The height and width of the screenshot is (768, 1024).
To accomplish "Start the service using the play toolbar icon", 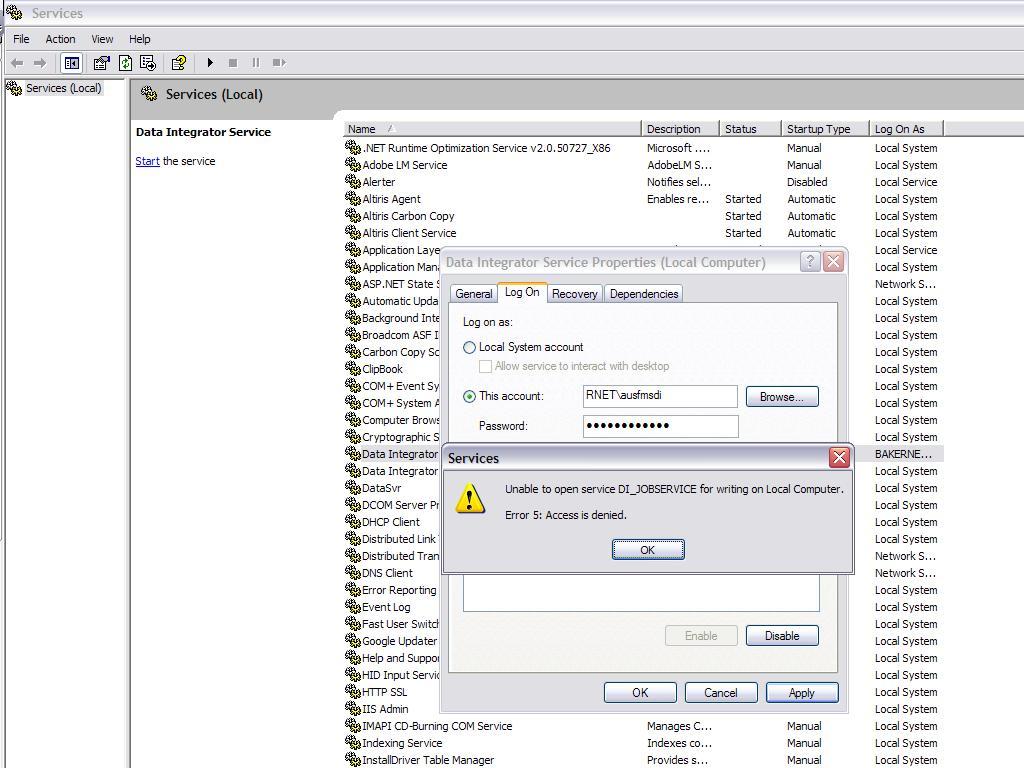I will [x=209, y=62].
